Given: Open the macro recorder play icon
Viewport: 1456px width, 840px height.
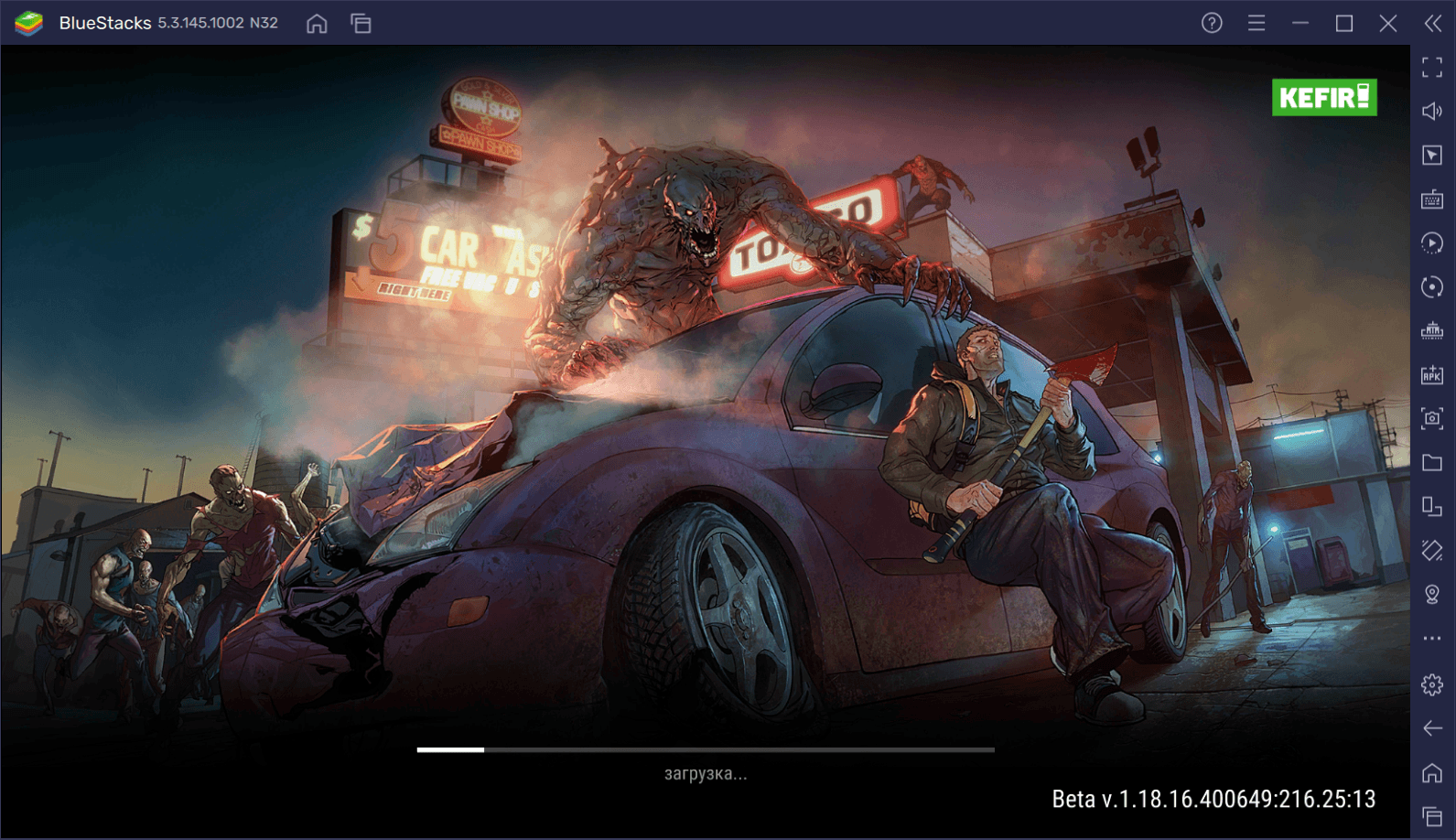Looking at the screenshot, I should pos(1432,242).
